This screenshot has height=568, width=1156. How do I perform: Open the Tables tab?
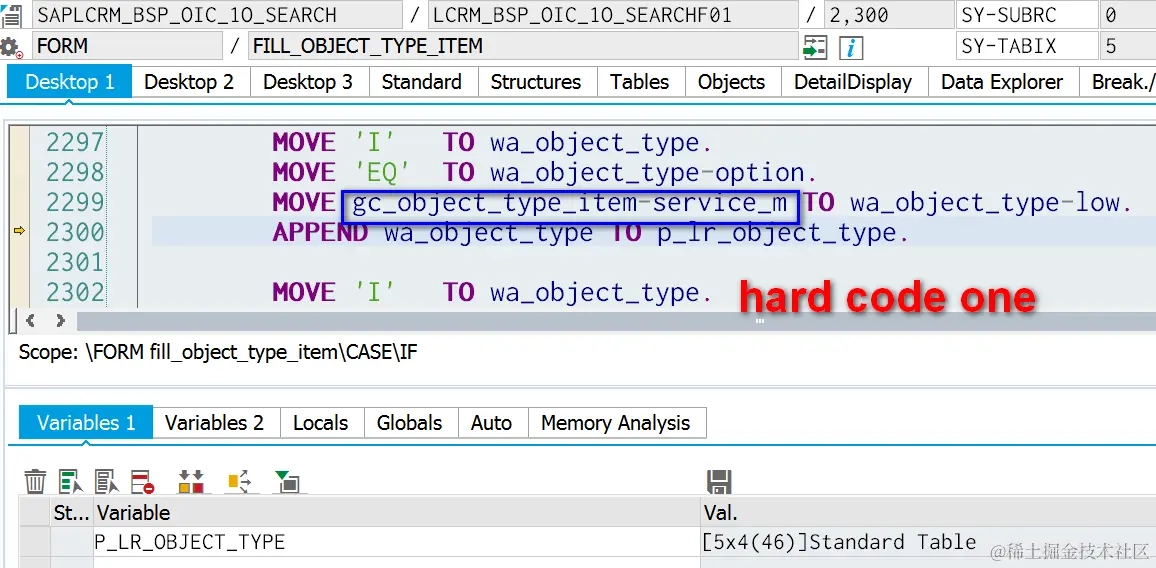[x=640, y=81]
